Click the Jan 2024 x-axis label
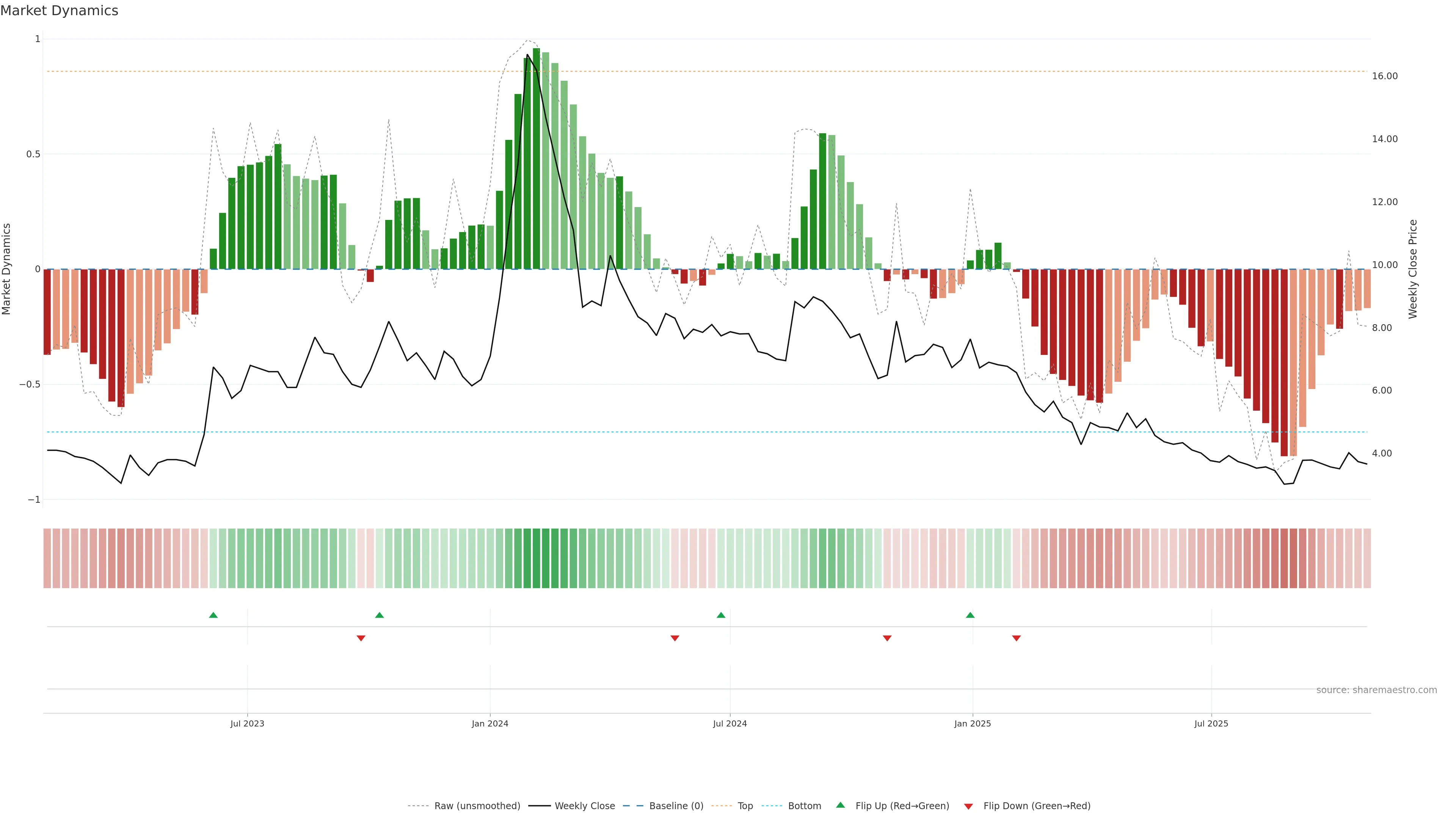Viewport: 1456px width, 819px height. point(490,723)
